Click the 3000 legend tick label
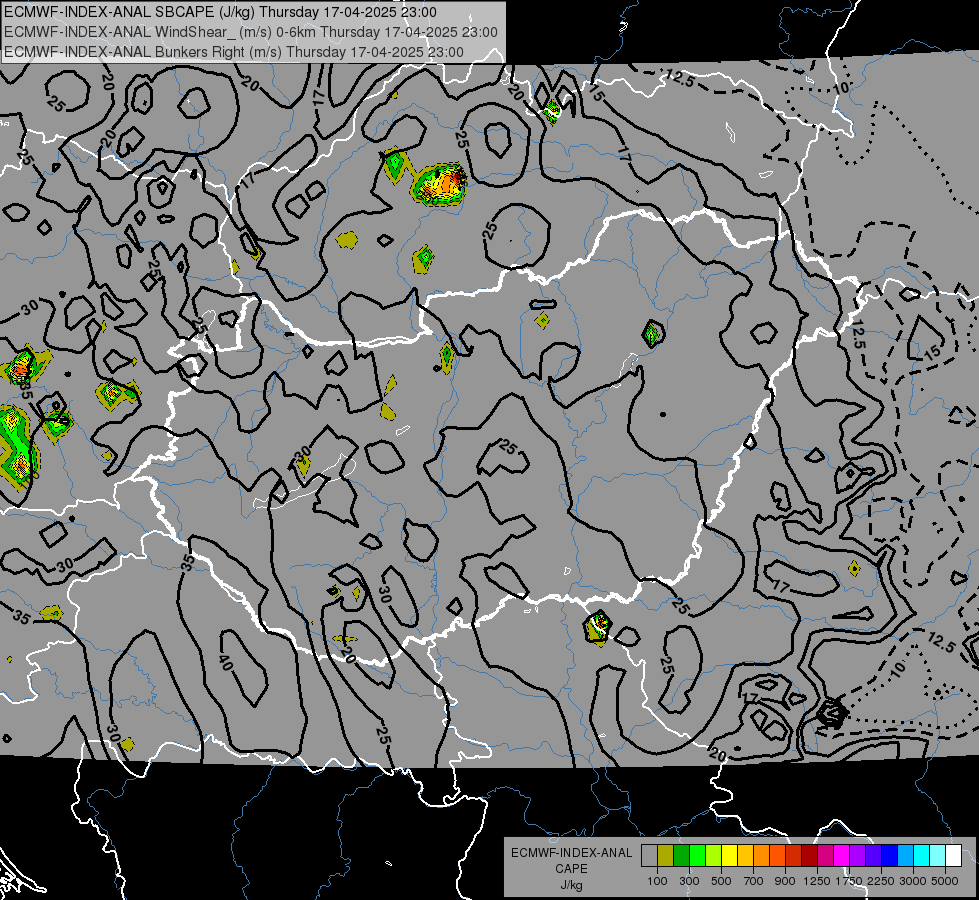Screen dimensions: 979x900 pyautogui.click(x=913, y=881)
